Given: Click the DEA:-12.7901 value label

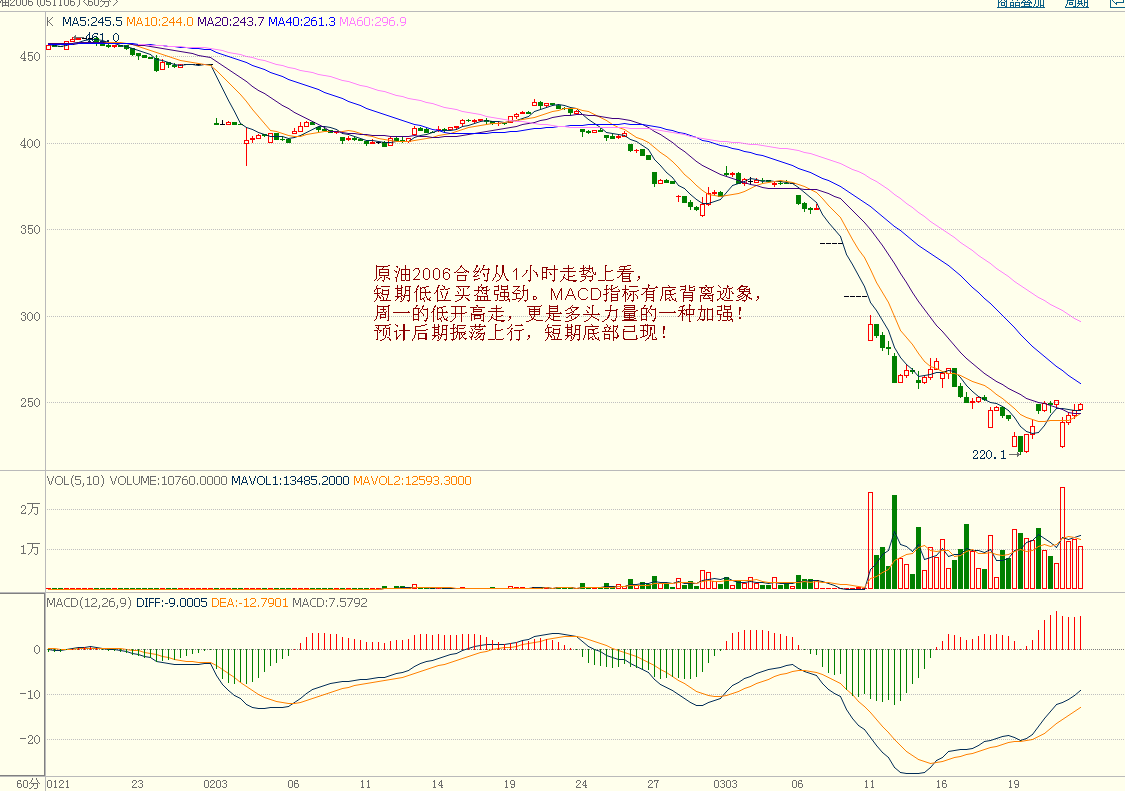Looking at the screenshot, I should tap(248, 603).
